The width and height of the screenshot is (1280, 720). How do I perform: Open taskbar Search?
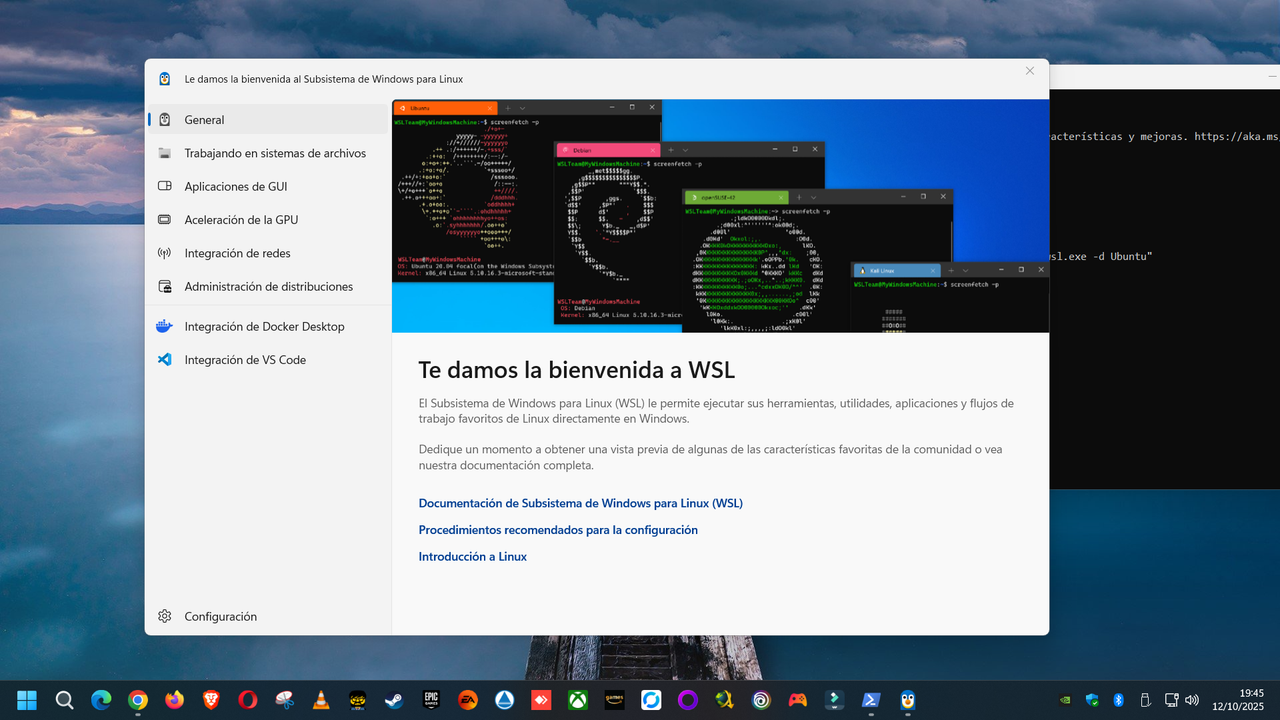click(x=64, y=700)
